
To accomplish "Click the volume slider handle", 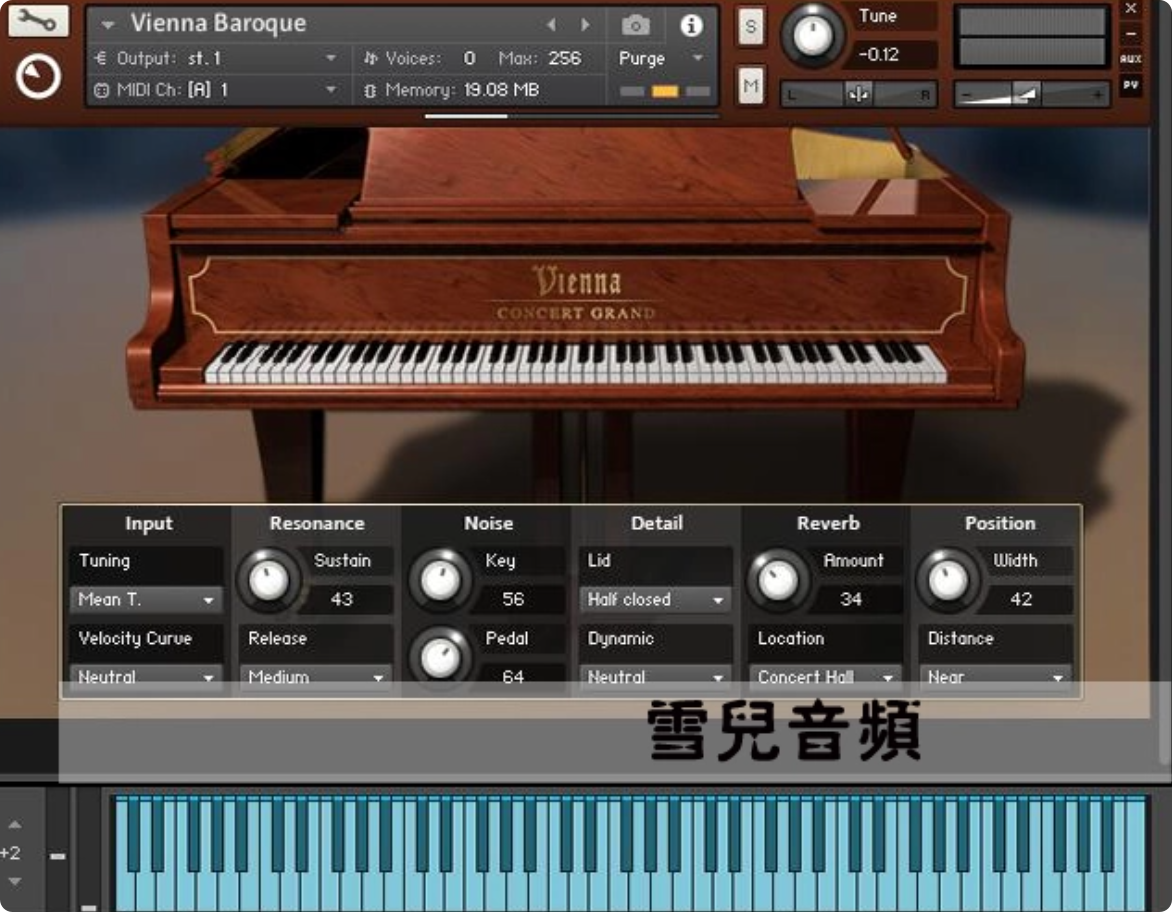I will tap(1026, 94).
